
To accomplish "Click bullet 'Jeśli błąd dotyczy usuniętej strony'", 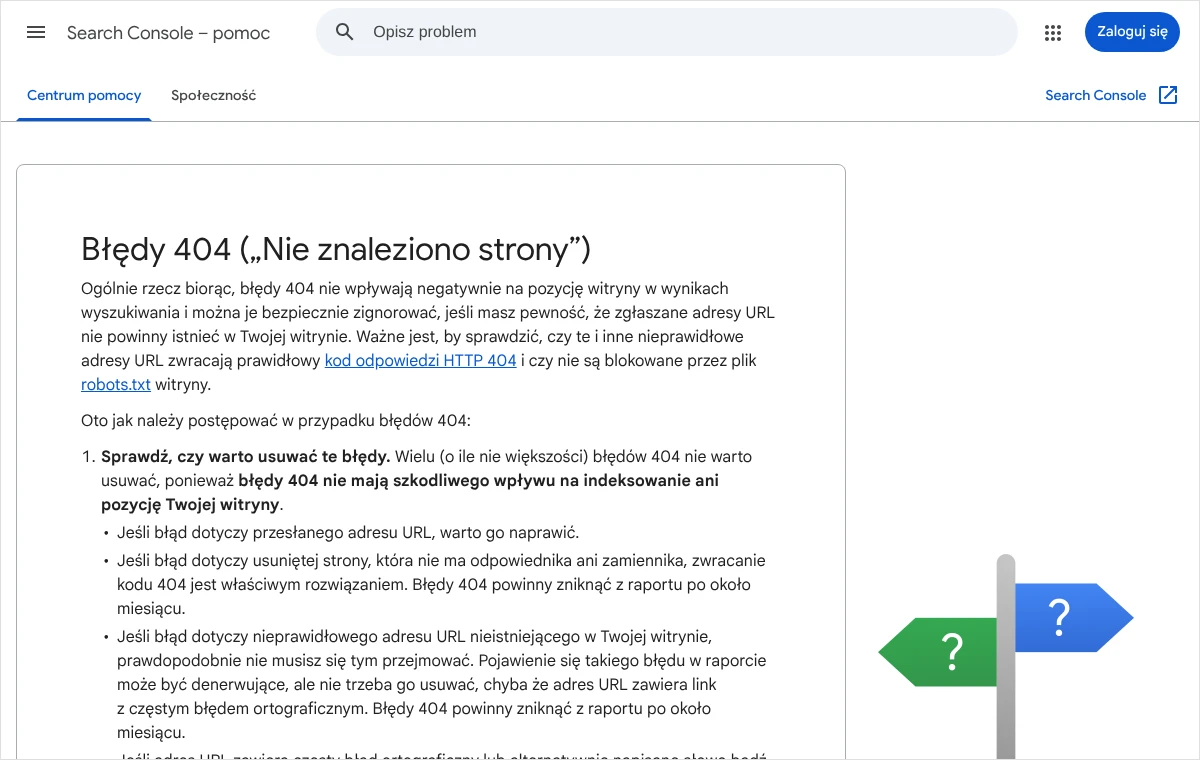I will point(441,585).
